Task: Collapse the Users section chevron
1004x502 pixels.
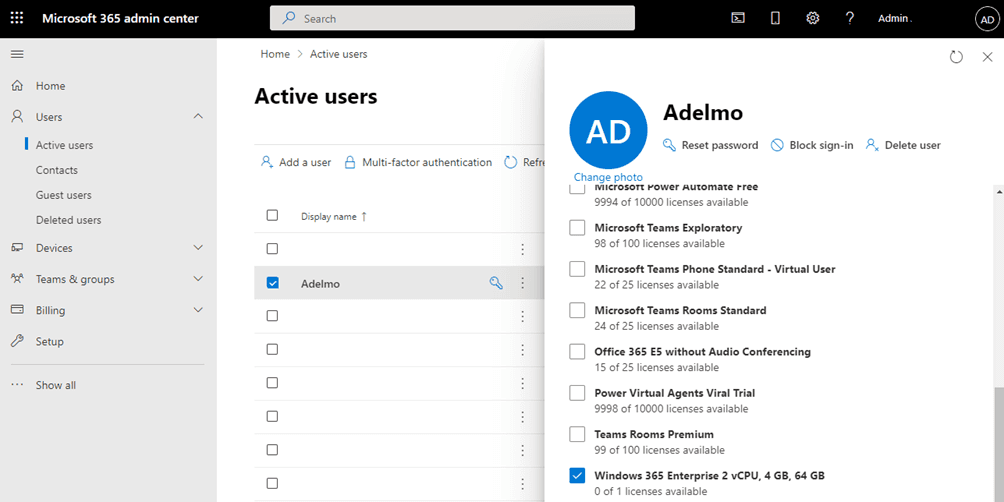Action: 198,117
